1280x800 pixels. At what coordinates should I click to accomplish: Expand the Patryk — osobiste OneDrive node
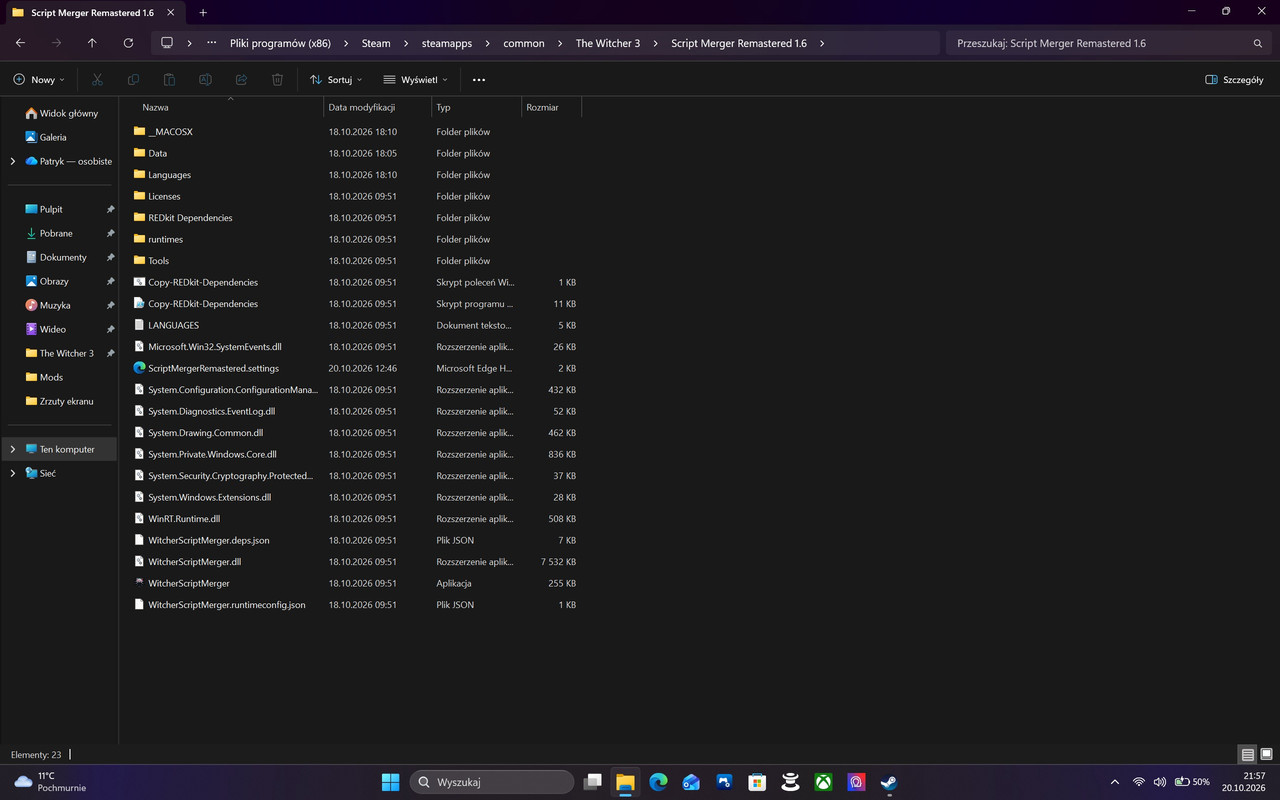(x=13, y=161)
